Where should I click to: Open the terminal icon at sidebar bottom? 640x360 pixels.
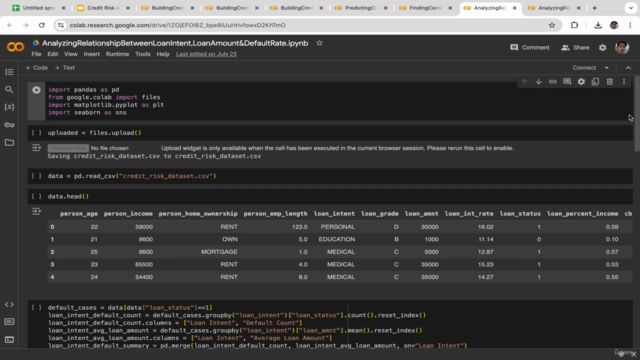click(9, 340)
